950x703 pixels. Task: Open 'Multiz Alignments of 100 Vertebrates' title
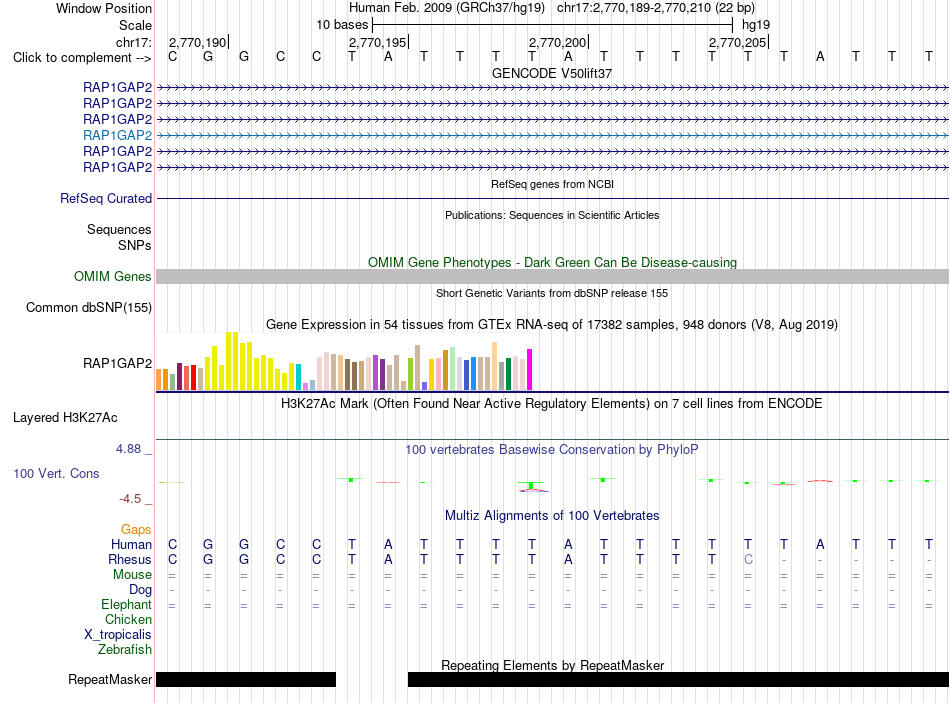(x=552, y=516)
